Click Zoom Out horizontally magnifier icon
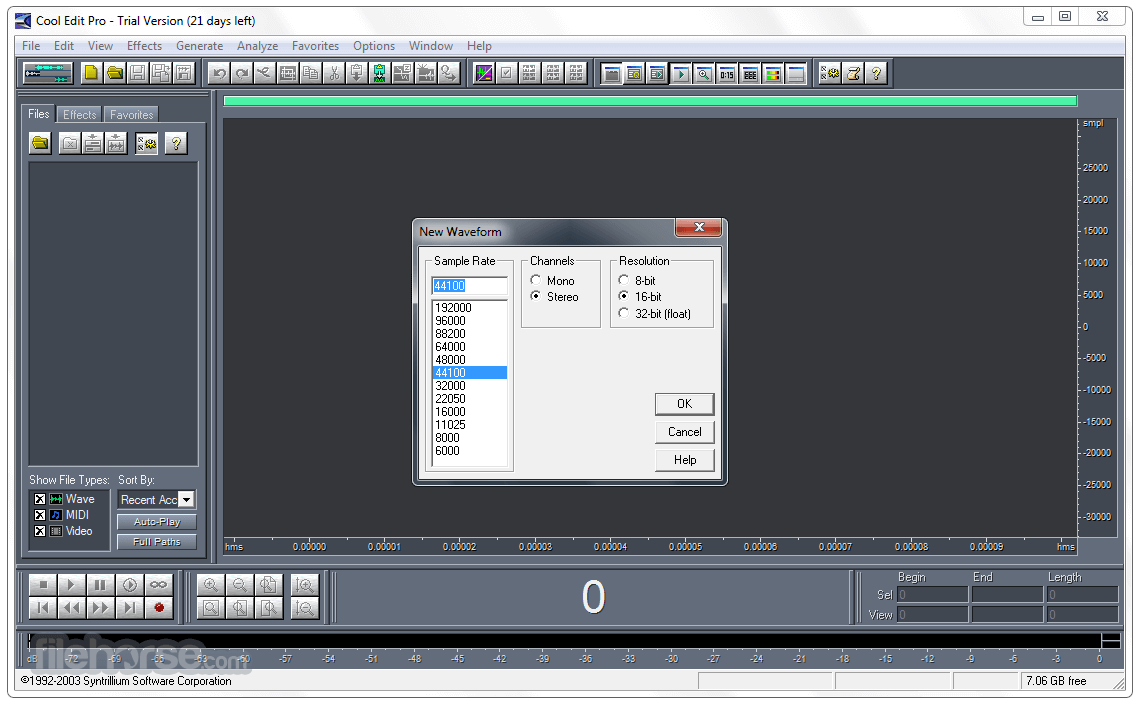 click(x=239, y=584)
